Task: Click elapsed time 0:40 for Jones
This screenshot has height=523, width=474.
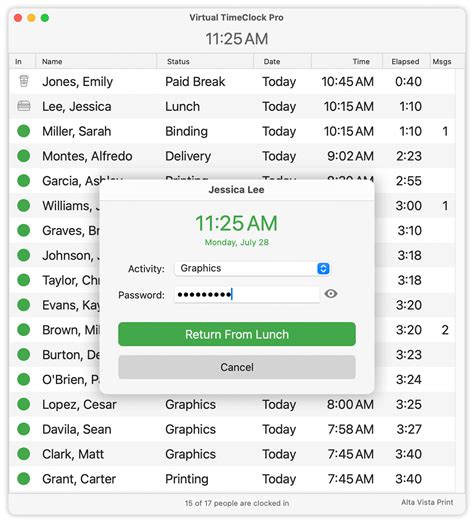Action: 408,81
